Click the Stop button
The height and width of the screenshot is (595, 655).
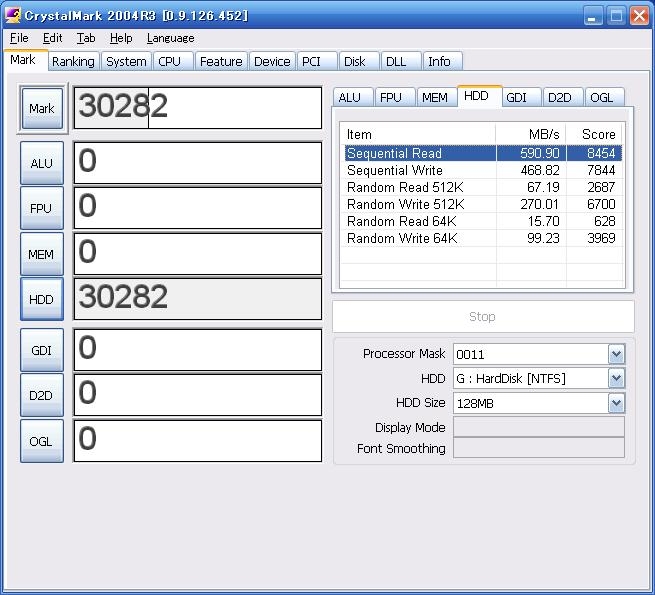pyautogui.click(x=483, y=316)
